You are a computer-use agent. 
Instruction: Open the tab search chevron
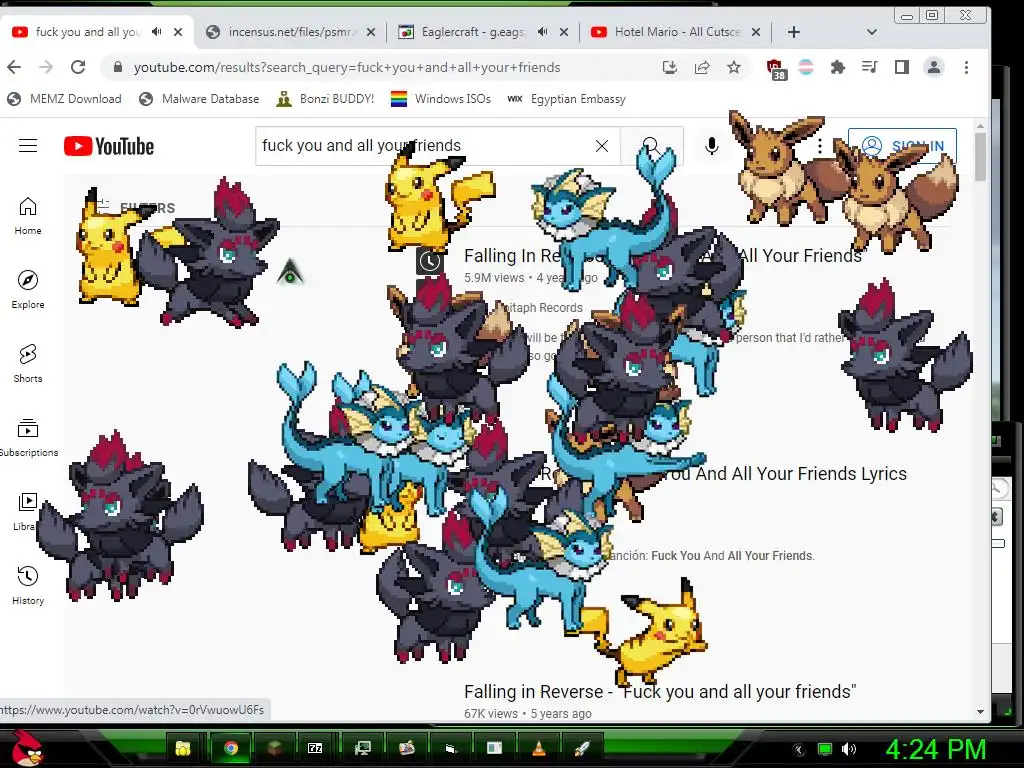tap(871, 32)
